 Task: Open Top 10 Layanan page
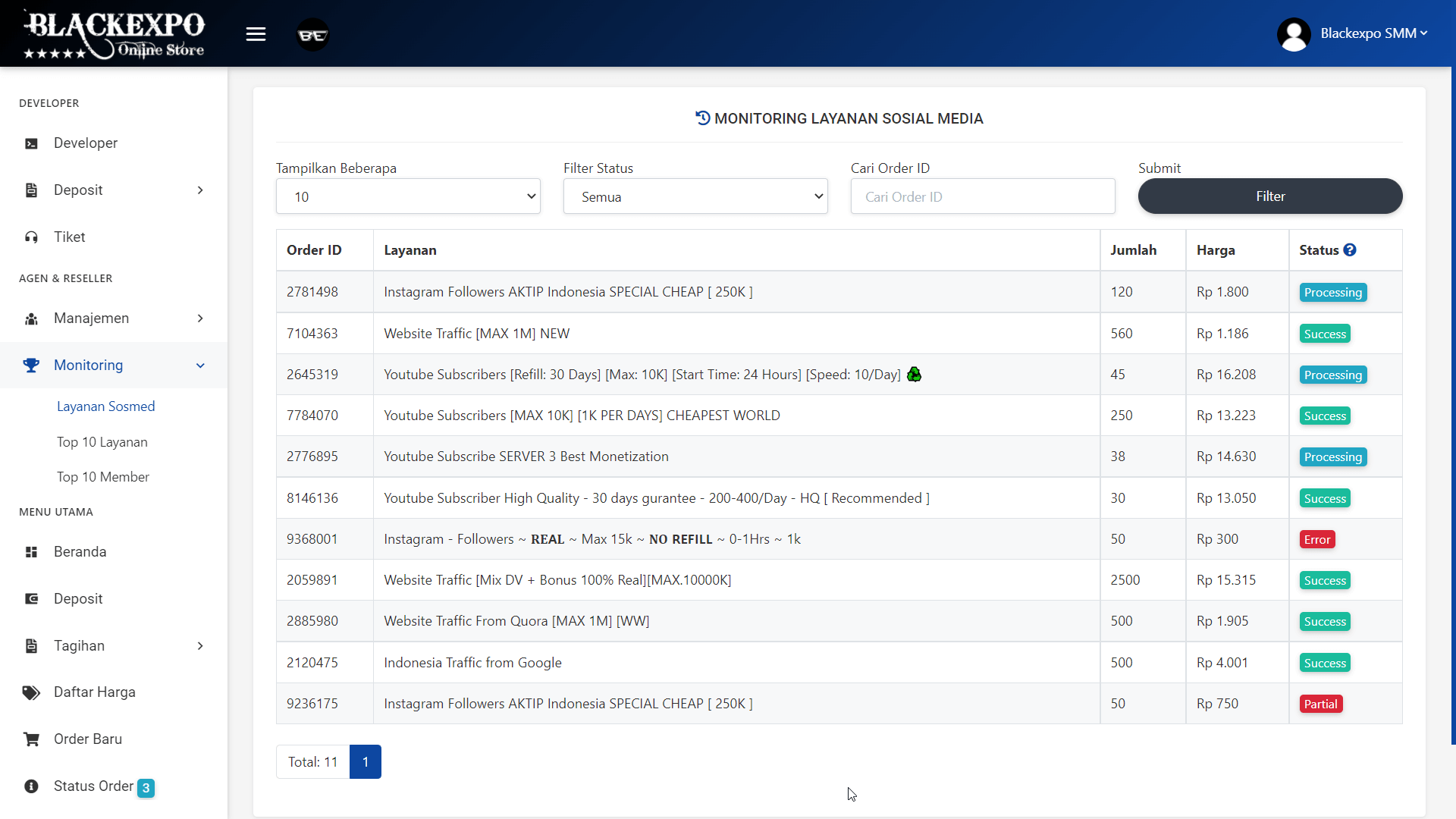pyautogui.click(x=102, y=441)
